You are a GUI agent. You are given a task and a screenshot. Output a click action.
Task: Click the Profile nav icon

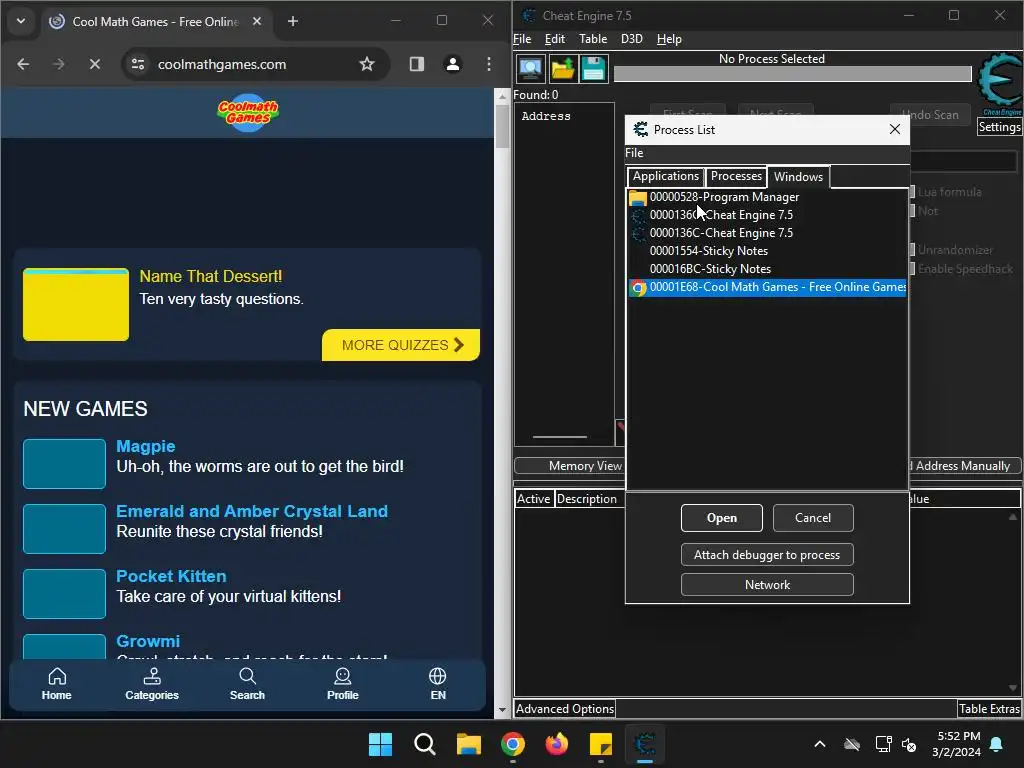(343, 684)
